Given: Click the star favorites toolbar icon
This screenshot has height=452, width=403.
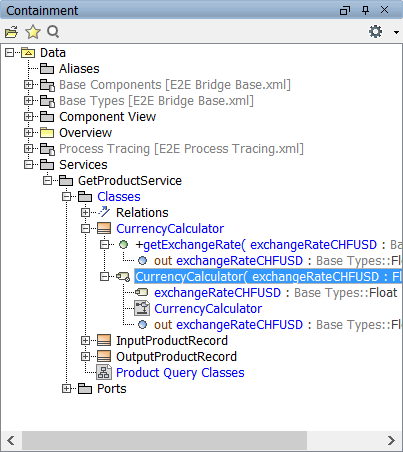Looking at the screenshot, I should pos(33,32).
